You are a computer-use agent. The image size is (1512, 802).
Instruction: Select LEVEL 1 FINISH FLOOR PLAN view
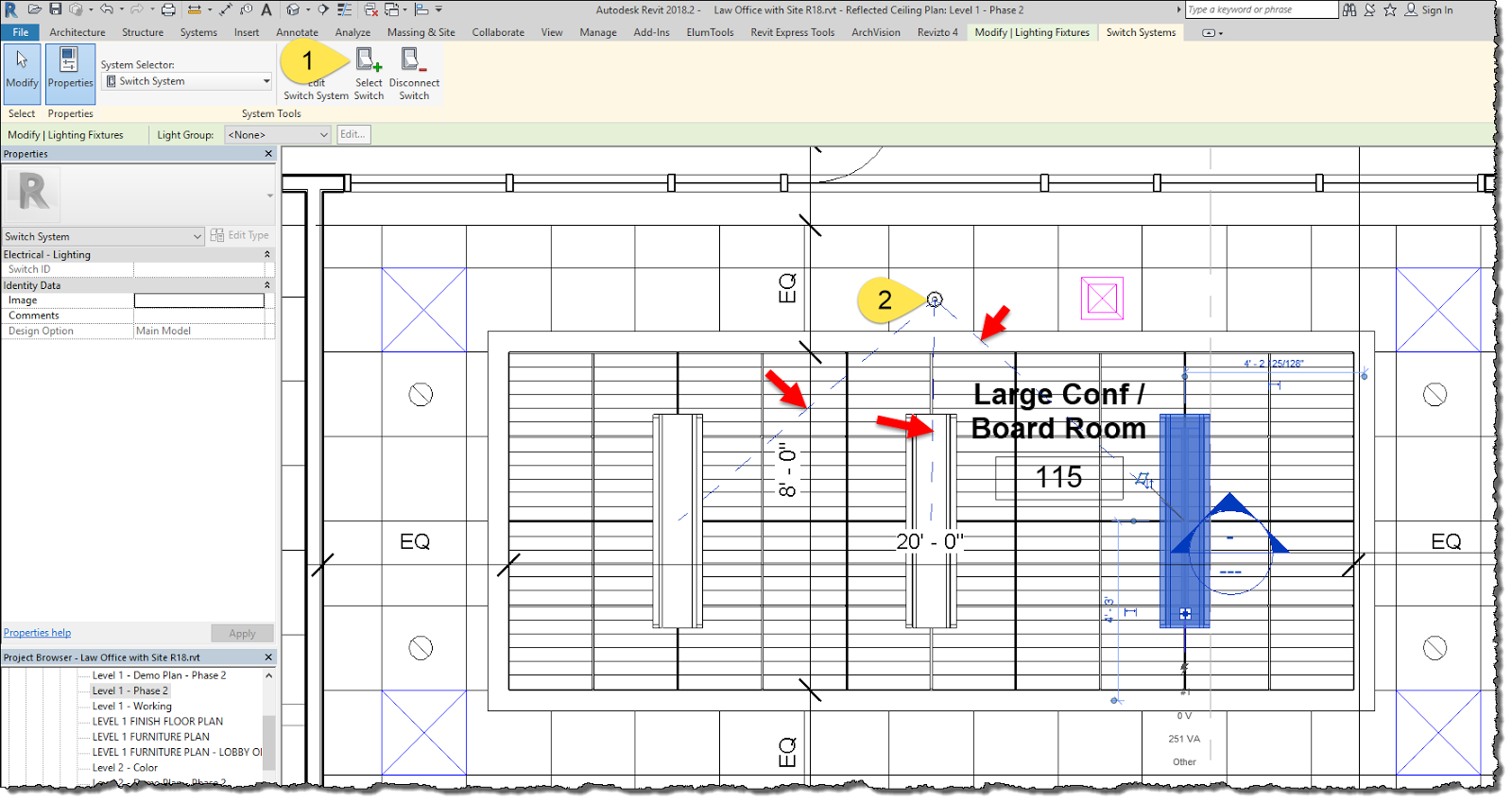158,721
